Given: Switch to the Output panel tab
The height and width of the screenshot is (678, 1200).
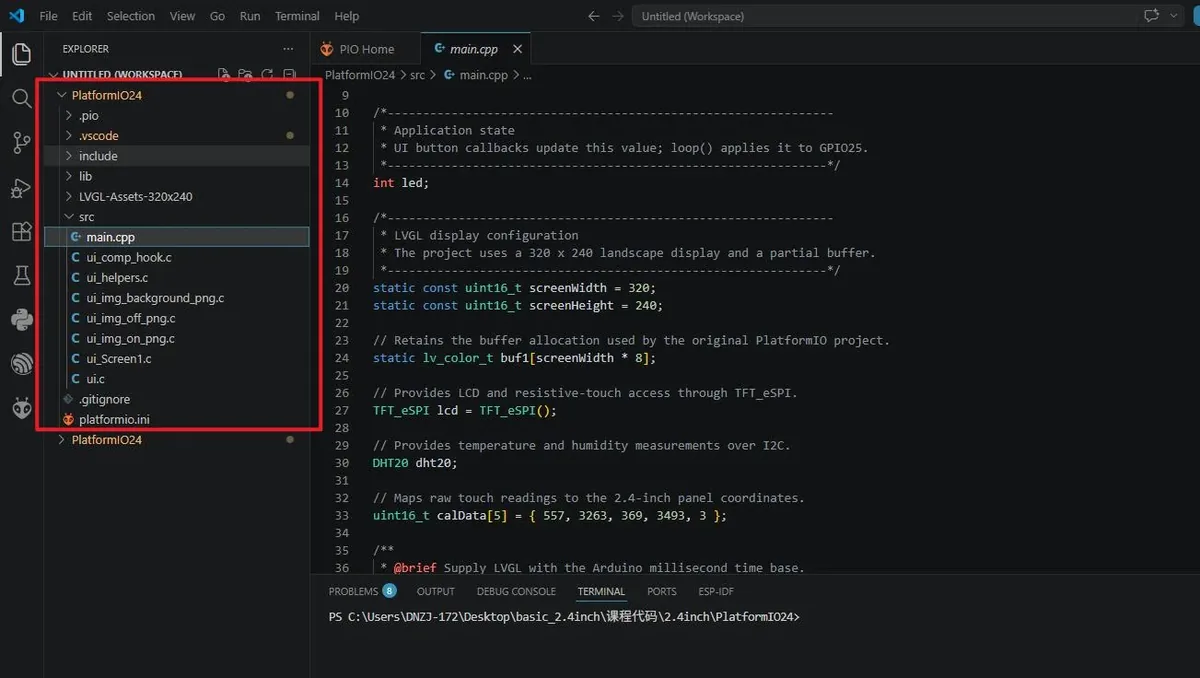Looking at the screenshot, I should coord(436,591).
